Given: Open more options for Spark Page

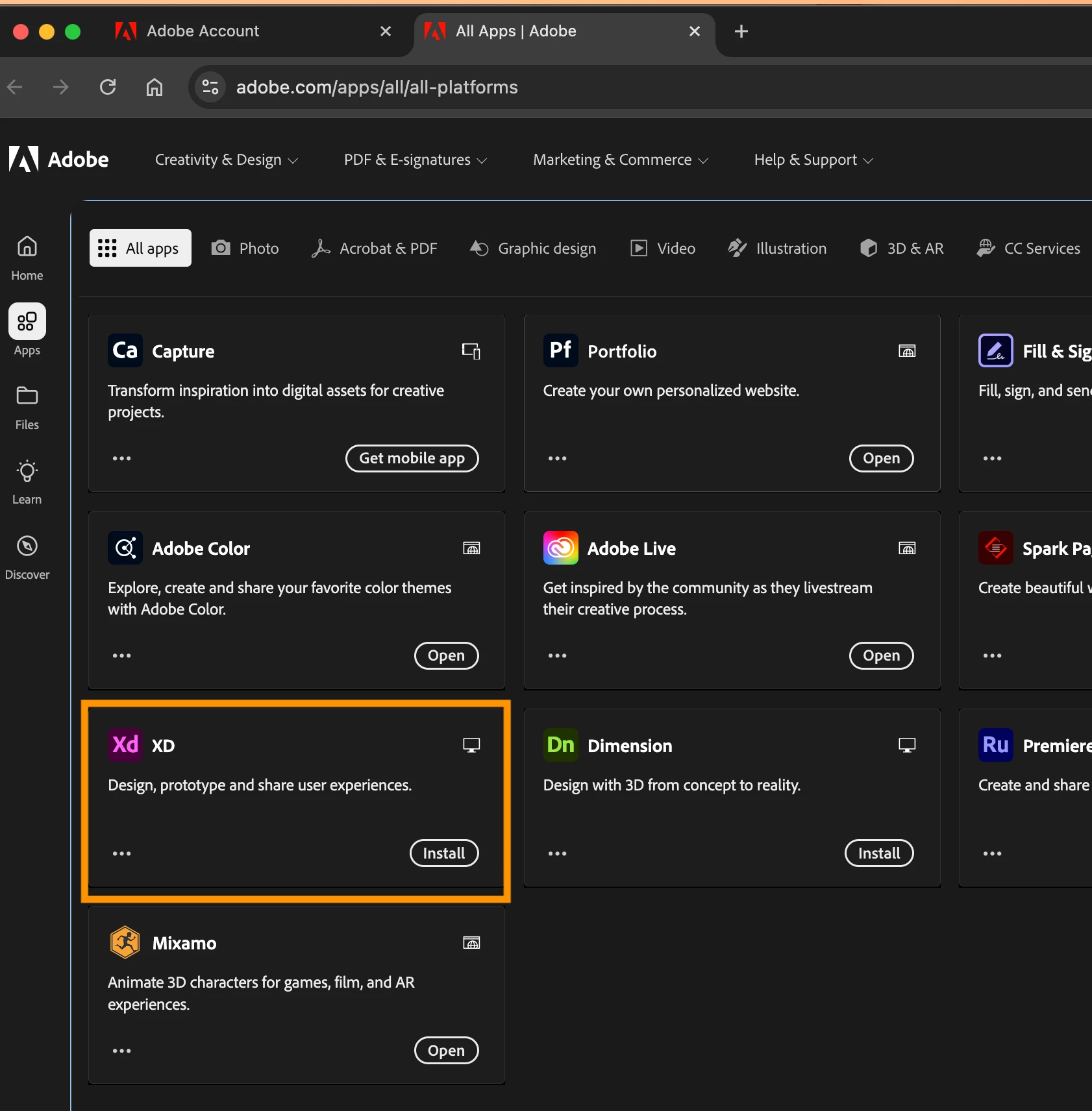Looking at the screenshot, I should pos(992,655).
